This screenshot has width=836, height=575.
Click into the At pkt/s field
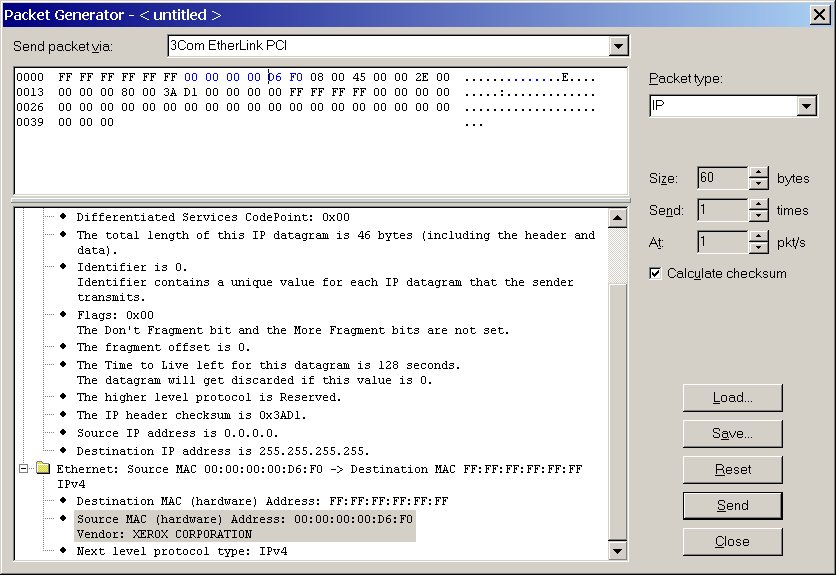coord(723,242)
